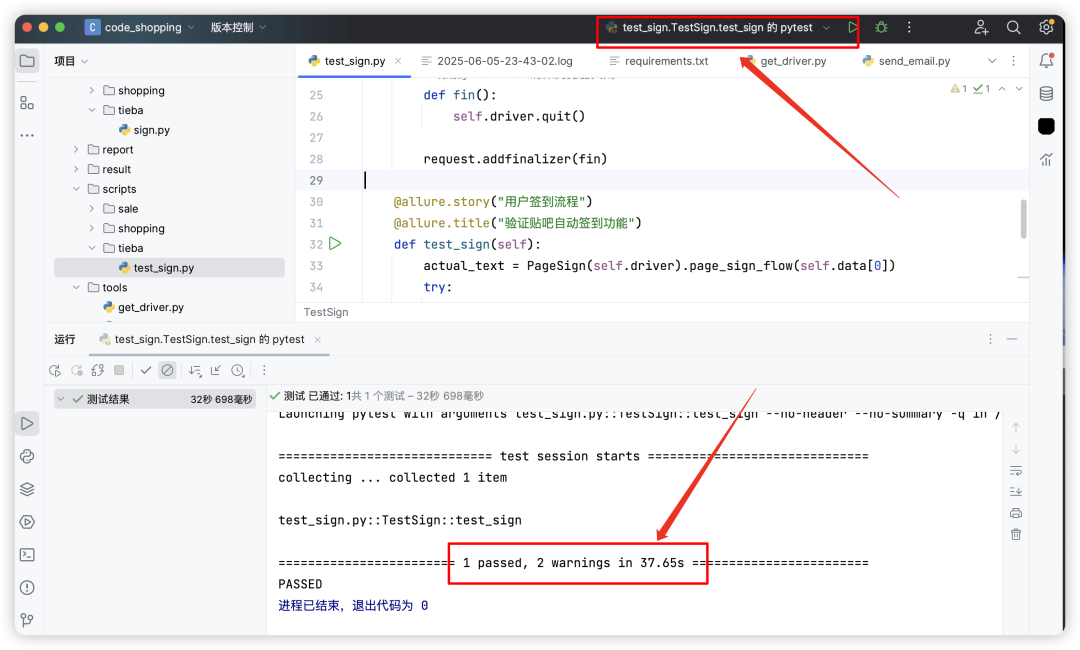This screenshot has width=1080, height=650.
Task: Show hidden editor tabs dropdown chevron
Action: (x=992, y=61)
